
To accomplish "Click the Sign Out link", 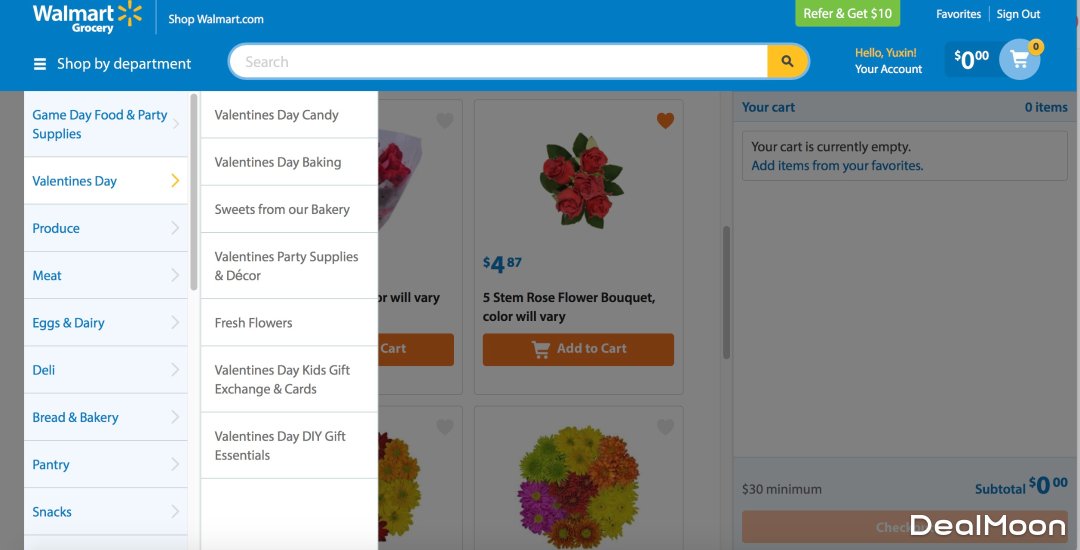I will pos(1018,14).
